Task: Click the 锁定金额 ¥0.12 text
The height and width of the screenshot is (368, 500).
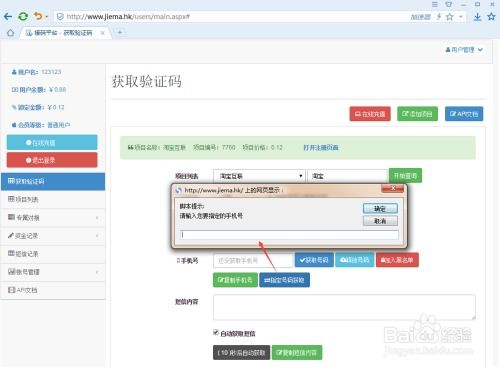Action: [38, 107]
